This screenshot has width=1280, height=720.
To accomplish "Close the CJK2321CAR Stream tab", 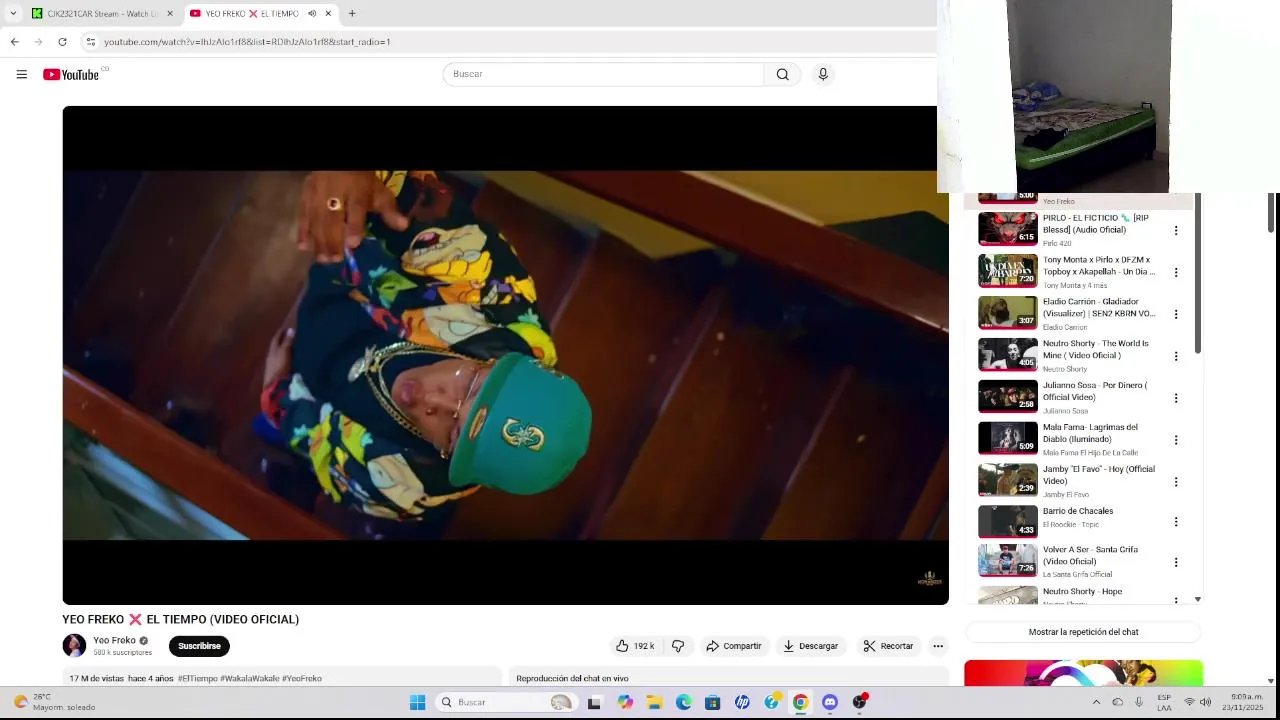I will pos(169,13).
